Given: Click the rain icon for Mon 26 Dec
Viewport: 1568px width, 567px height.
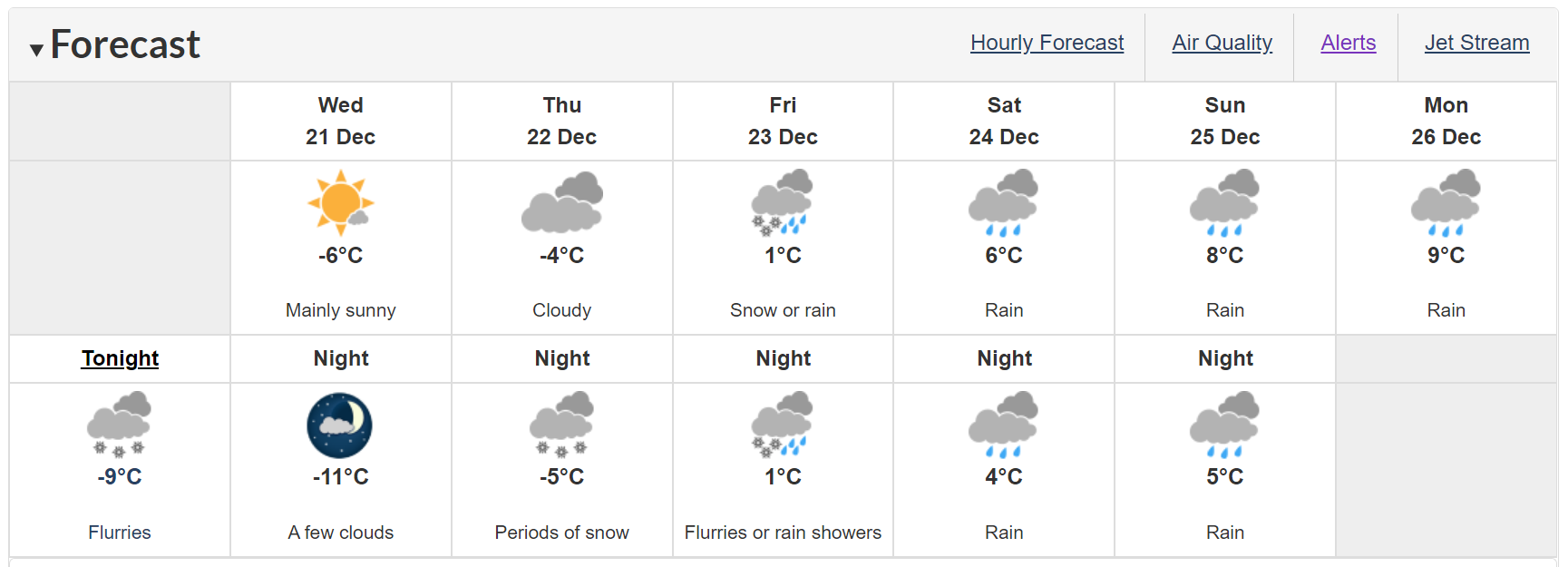Looking at the screenshot, I should [1446, 202].
